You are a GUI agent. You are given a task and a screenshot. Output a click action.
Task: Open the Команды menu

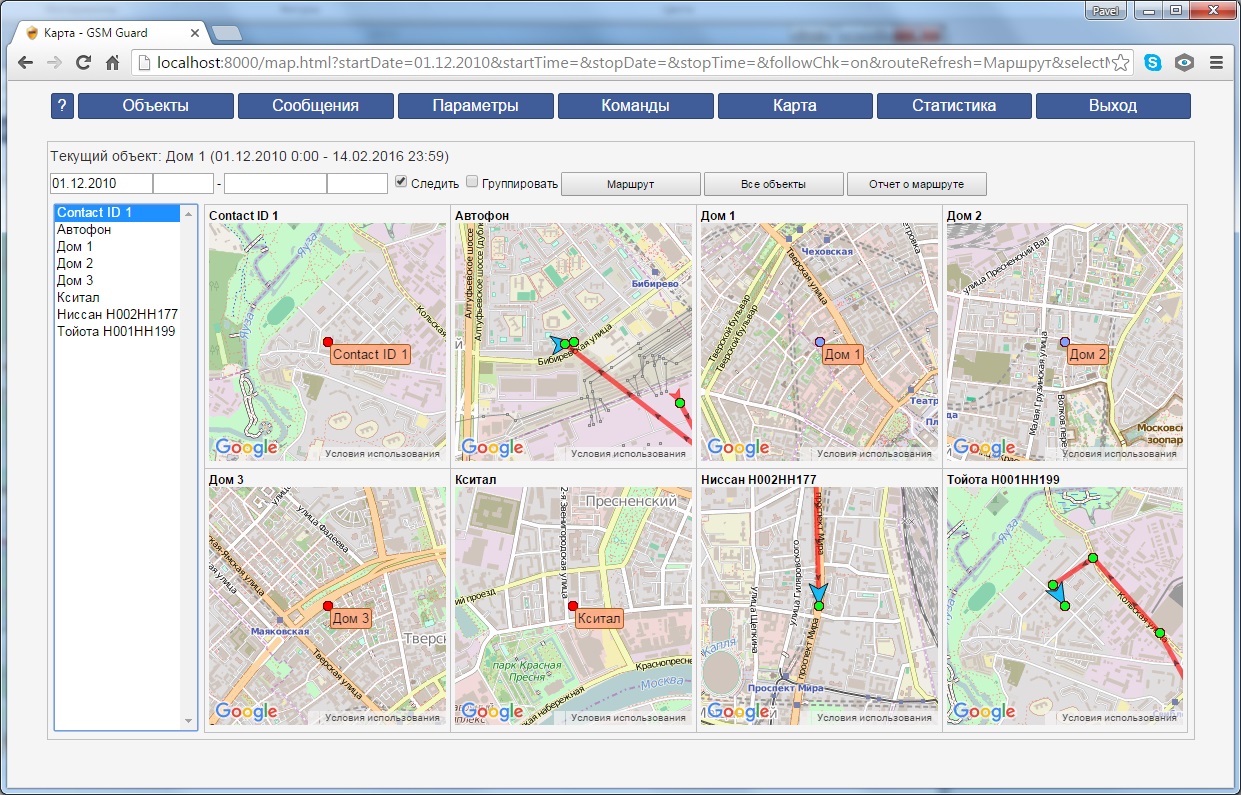[x=635, y=106]
